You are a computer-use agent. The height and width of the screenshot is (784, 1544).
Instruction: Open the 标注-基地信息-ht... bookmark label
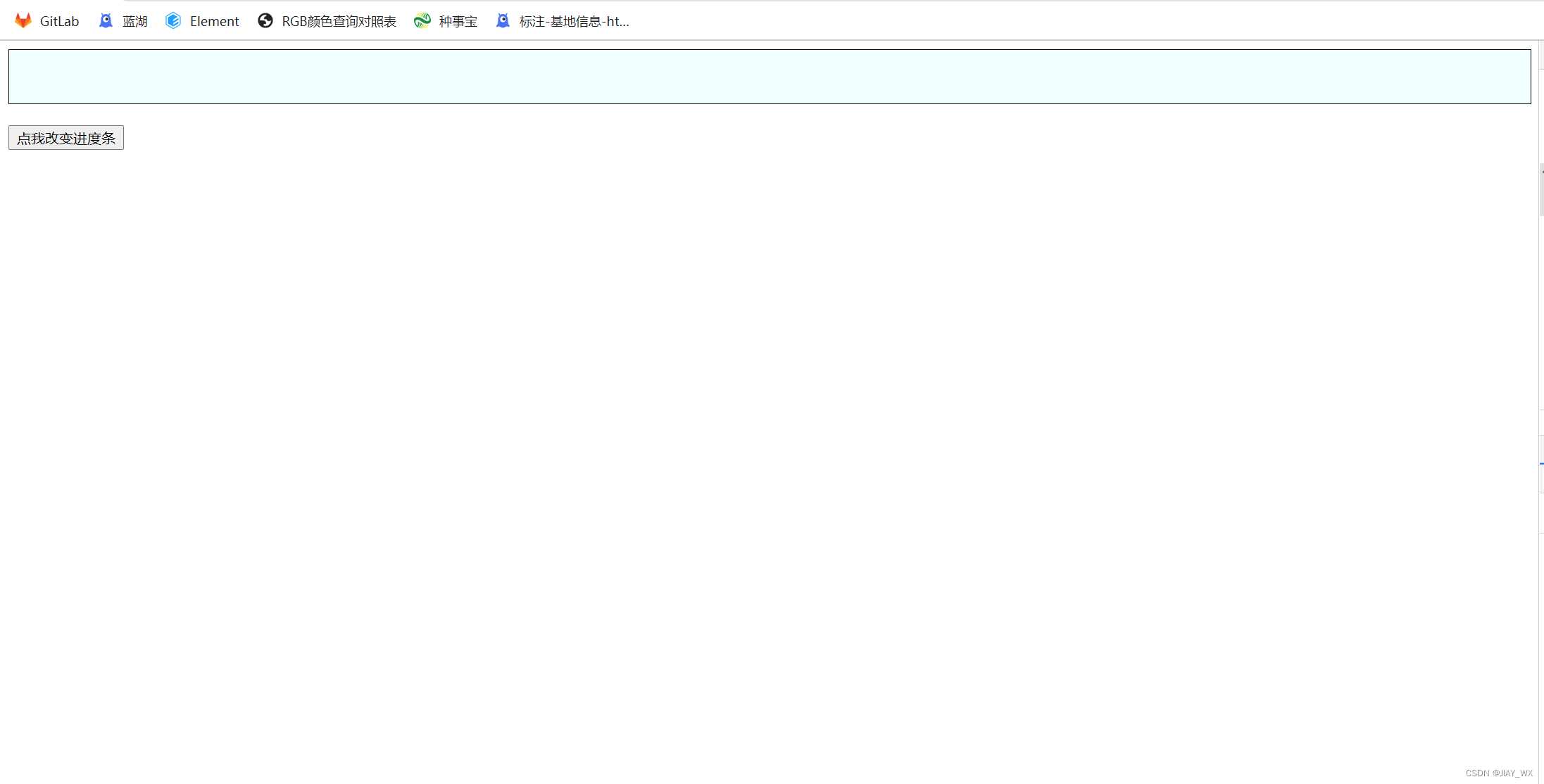[x=575, y=22]
